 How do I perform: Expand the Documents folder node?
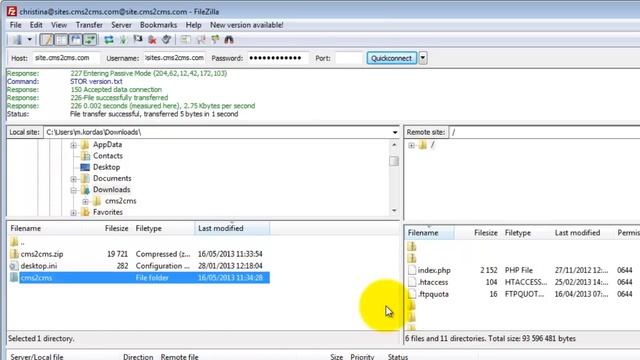tap(73, 179)
